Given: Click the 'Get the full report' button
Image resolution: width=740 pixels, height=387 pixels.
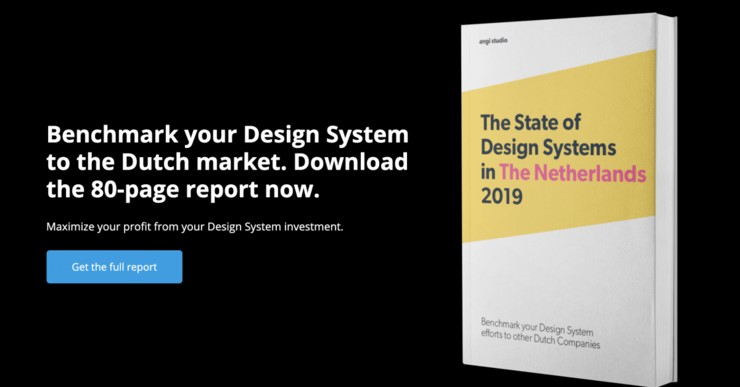Looking at the screenshot, I should tap(114, 267).
